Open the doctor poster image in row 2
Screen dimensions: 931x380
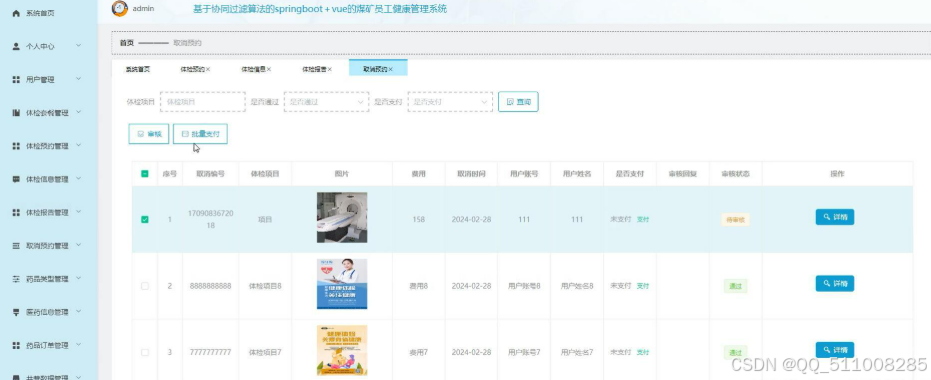[x=342, y=284]
